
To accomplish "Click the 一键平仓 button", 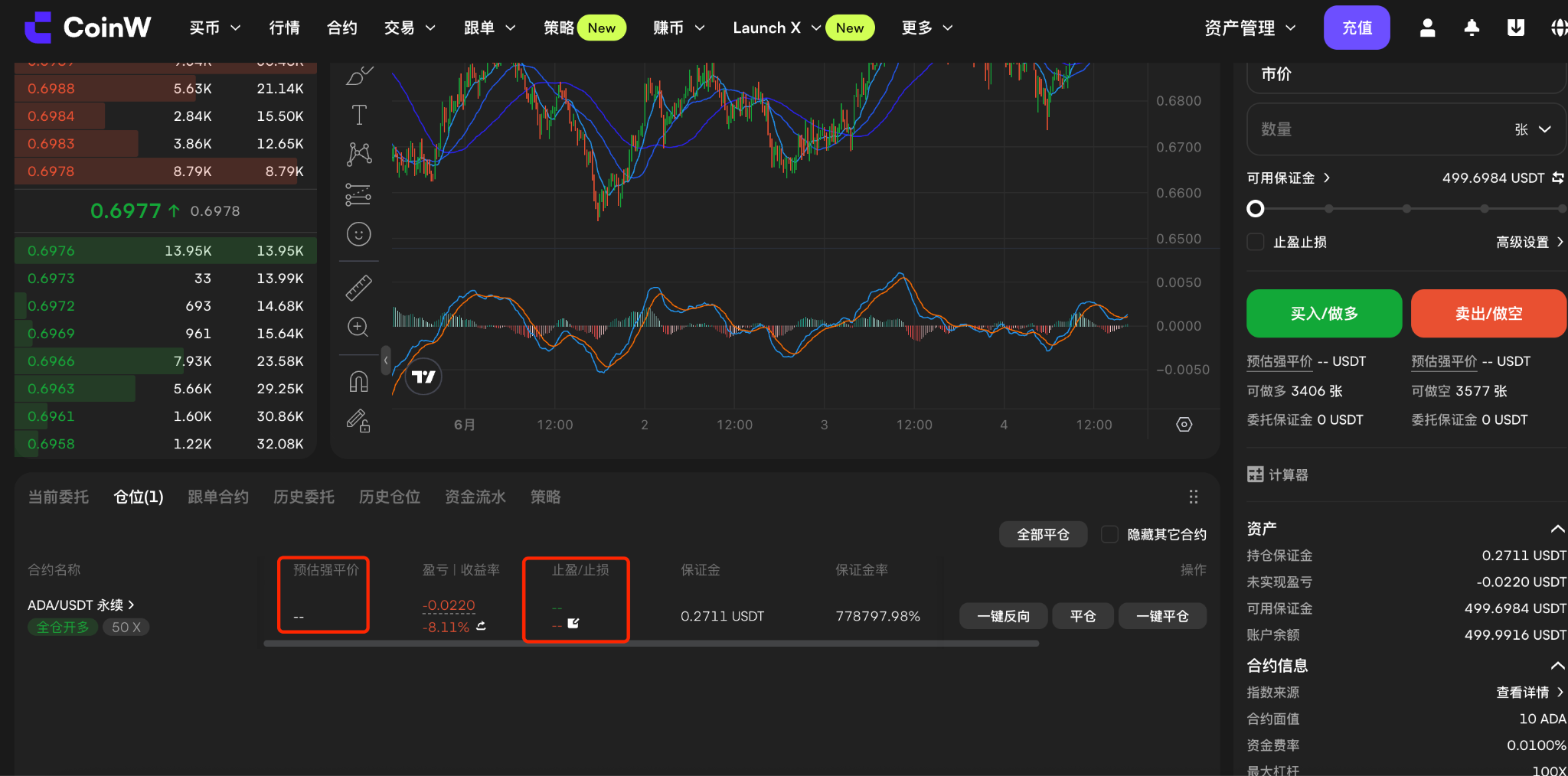I will 1162,616.
